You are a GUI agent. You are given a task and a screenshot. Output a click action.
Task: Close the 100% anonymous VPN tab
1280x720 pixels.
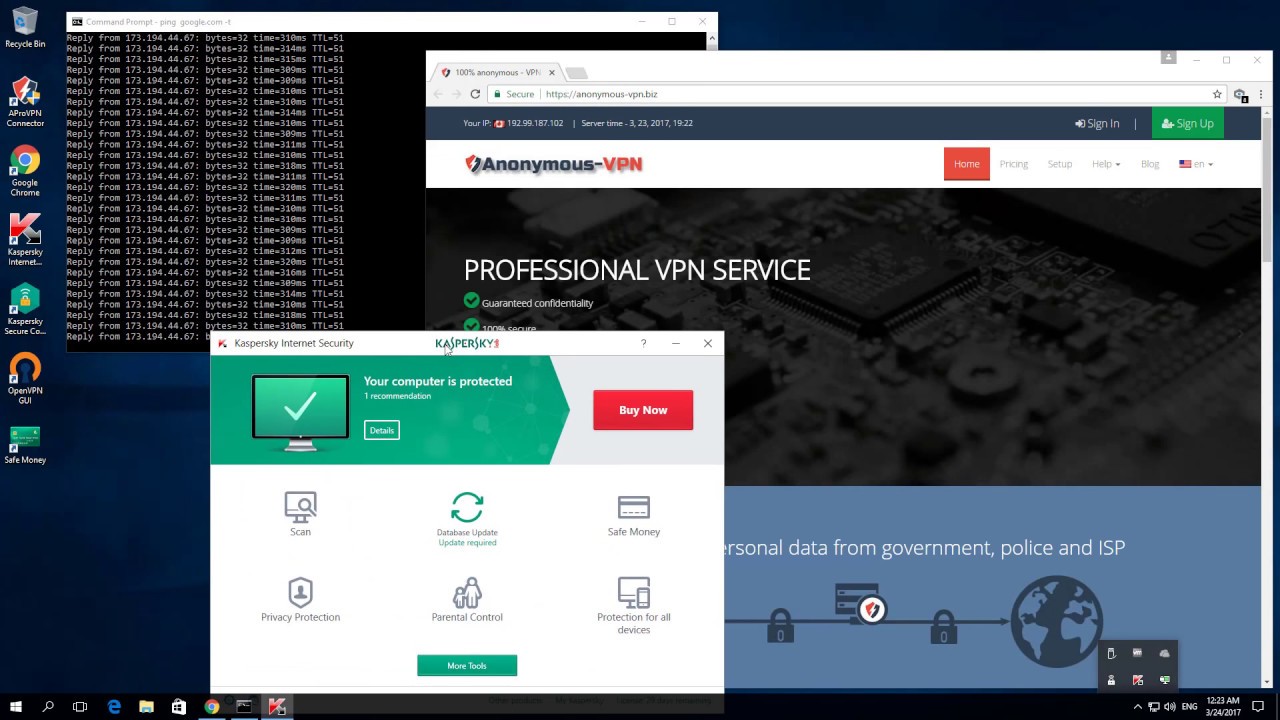point(551,72)
